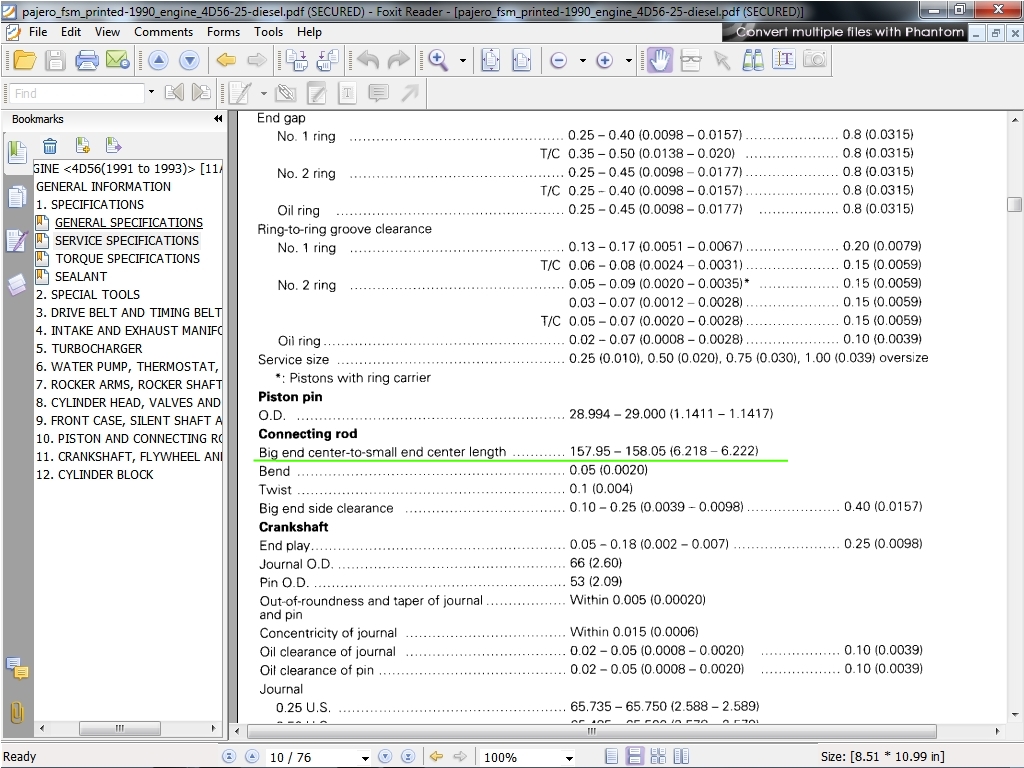Open the page number dropdown
Image resolution: width=1024 pixels, height=768 pixels.
point(365,758)
